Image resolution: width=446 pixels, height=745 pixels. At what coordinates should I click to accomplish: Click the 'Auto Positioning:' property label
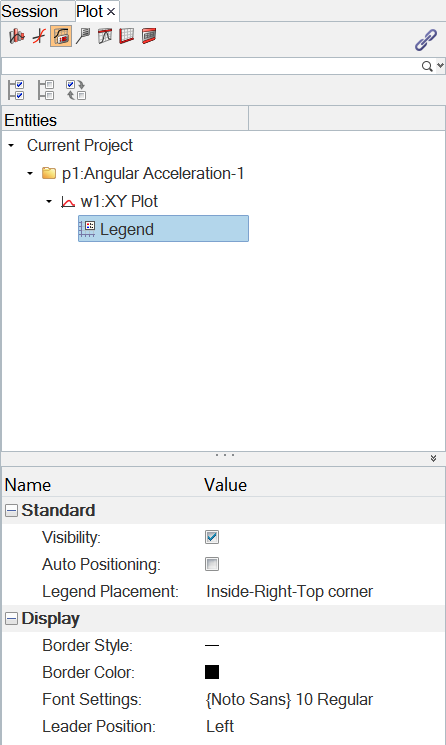coord(101,564)
